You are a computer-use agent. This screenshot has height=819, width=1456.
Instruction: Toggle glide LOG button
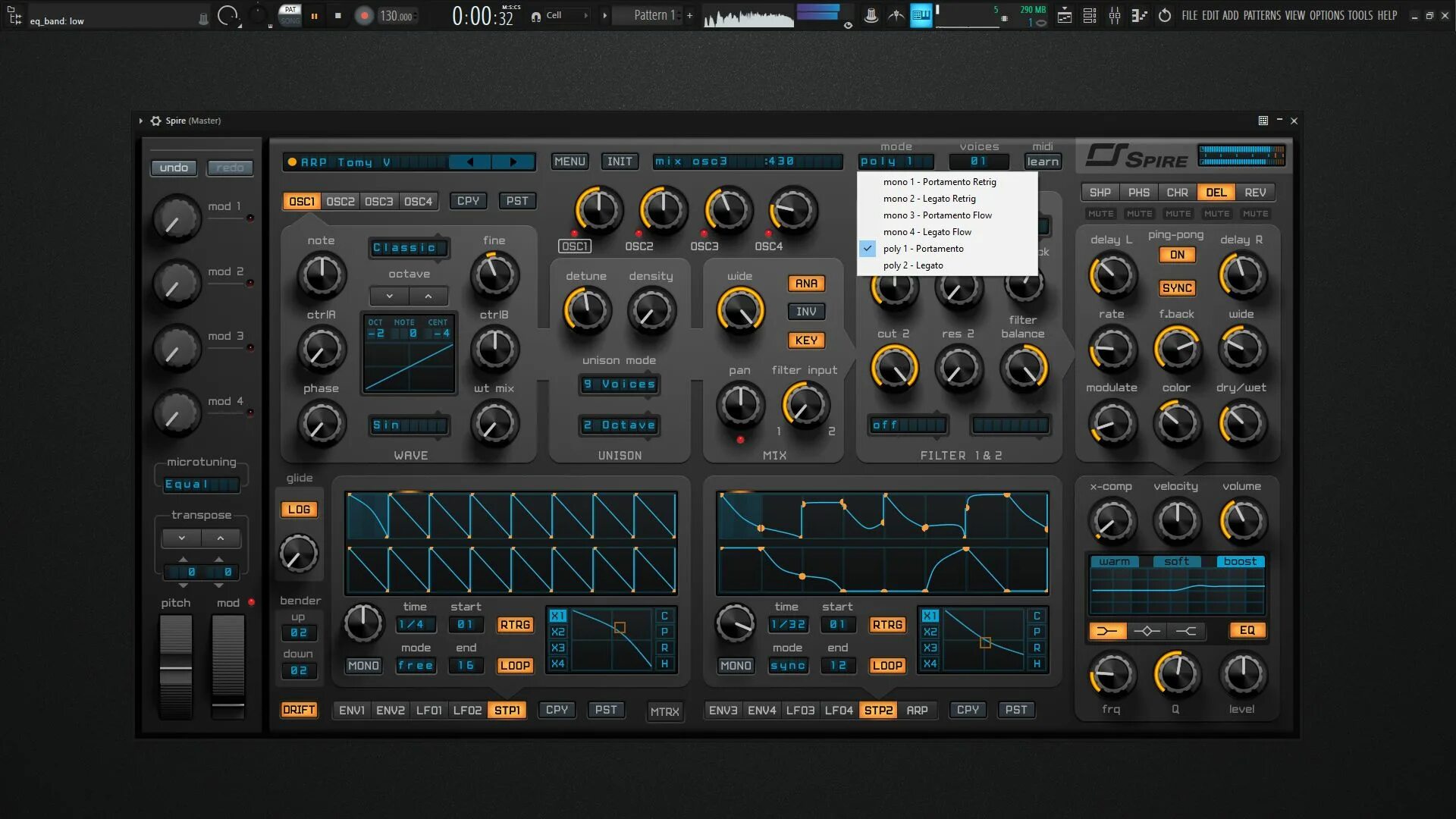[299, 510]
